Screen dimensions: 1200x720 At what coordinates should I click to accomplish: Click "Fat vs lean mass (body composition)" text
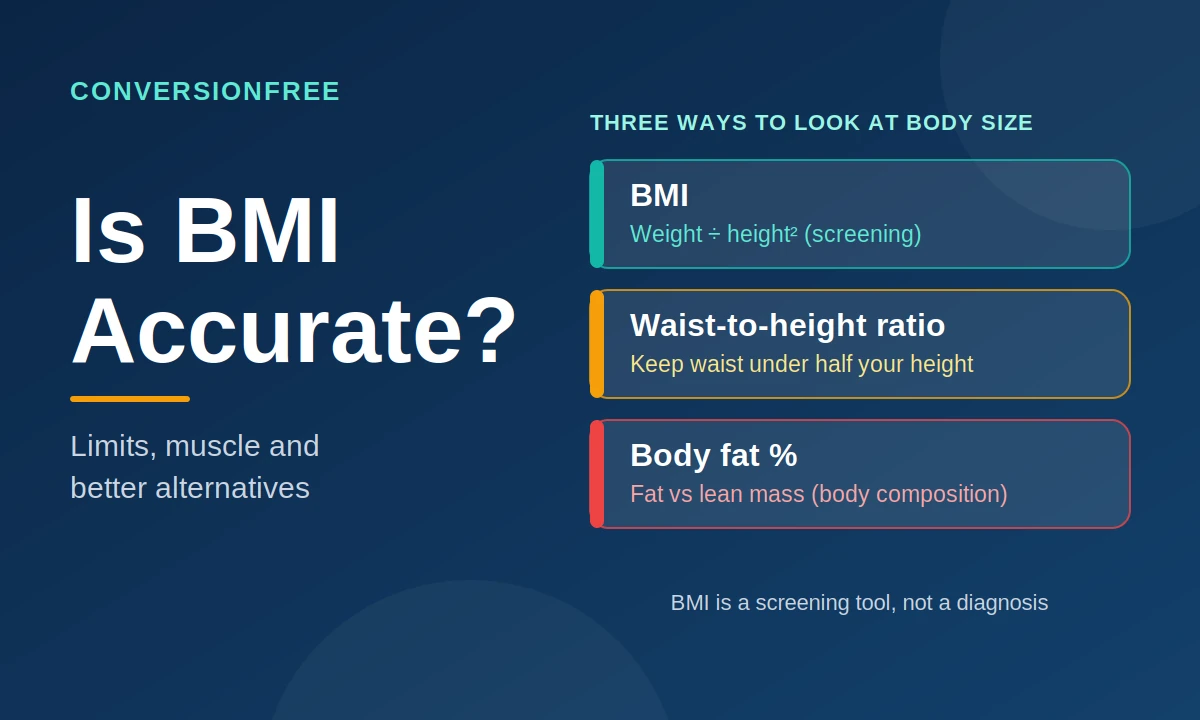pos(818,494)
